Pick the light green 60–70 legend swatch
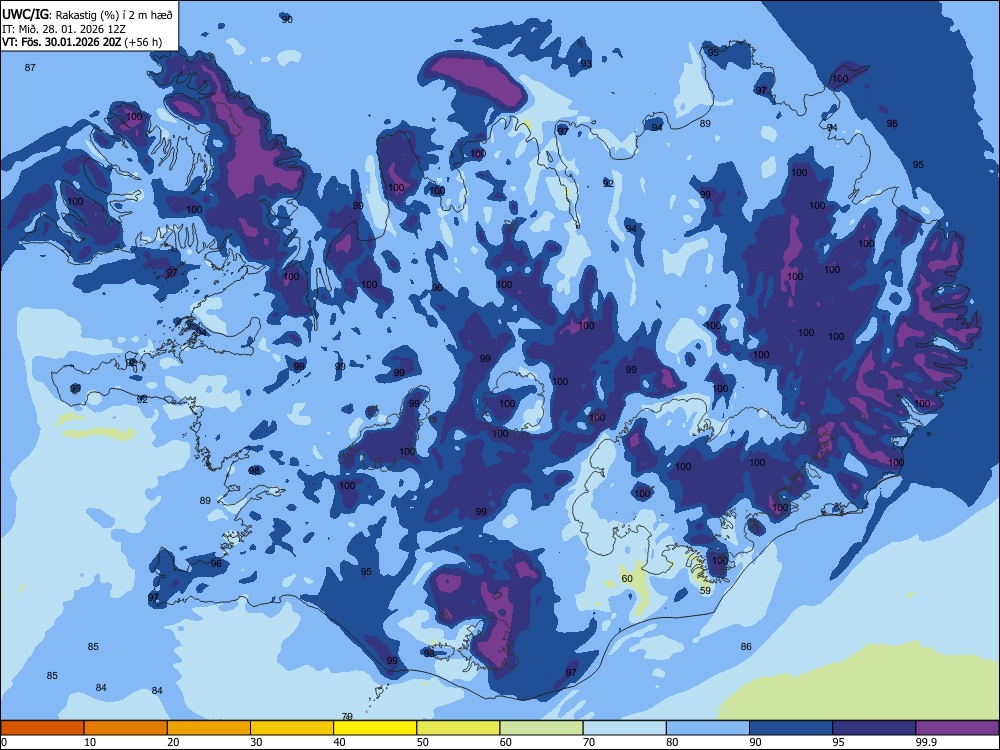The image size is (1000, 750). (x=541, y=728)
